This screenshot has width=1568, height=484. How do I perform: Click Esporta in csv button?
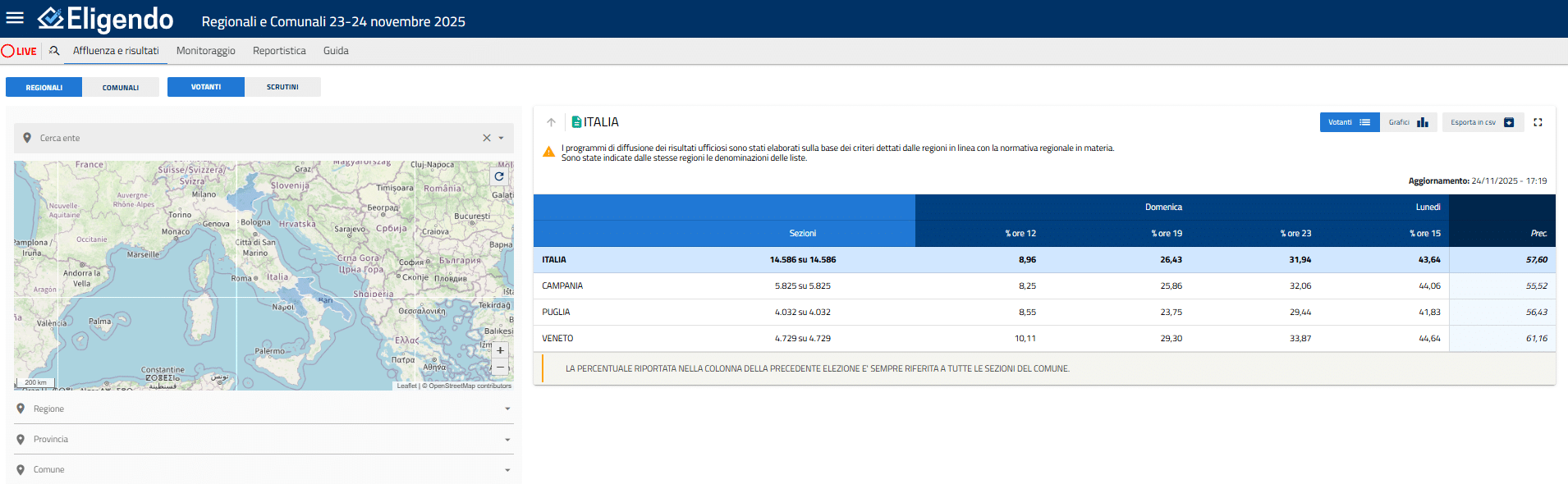tap(1482, 122)
